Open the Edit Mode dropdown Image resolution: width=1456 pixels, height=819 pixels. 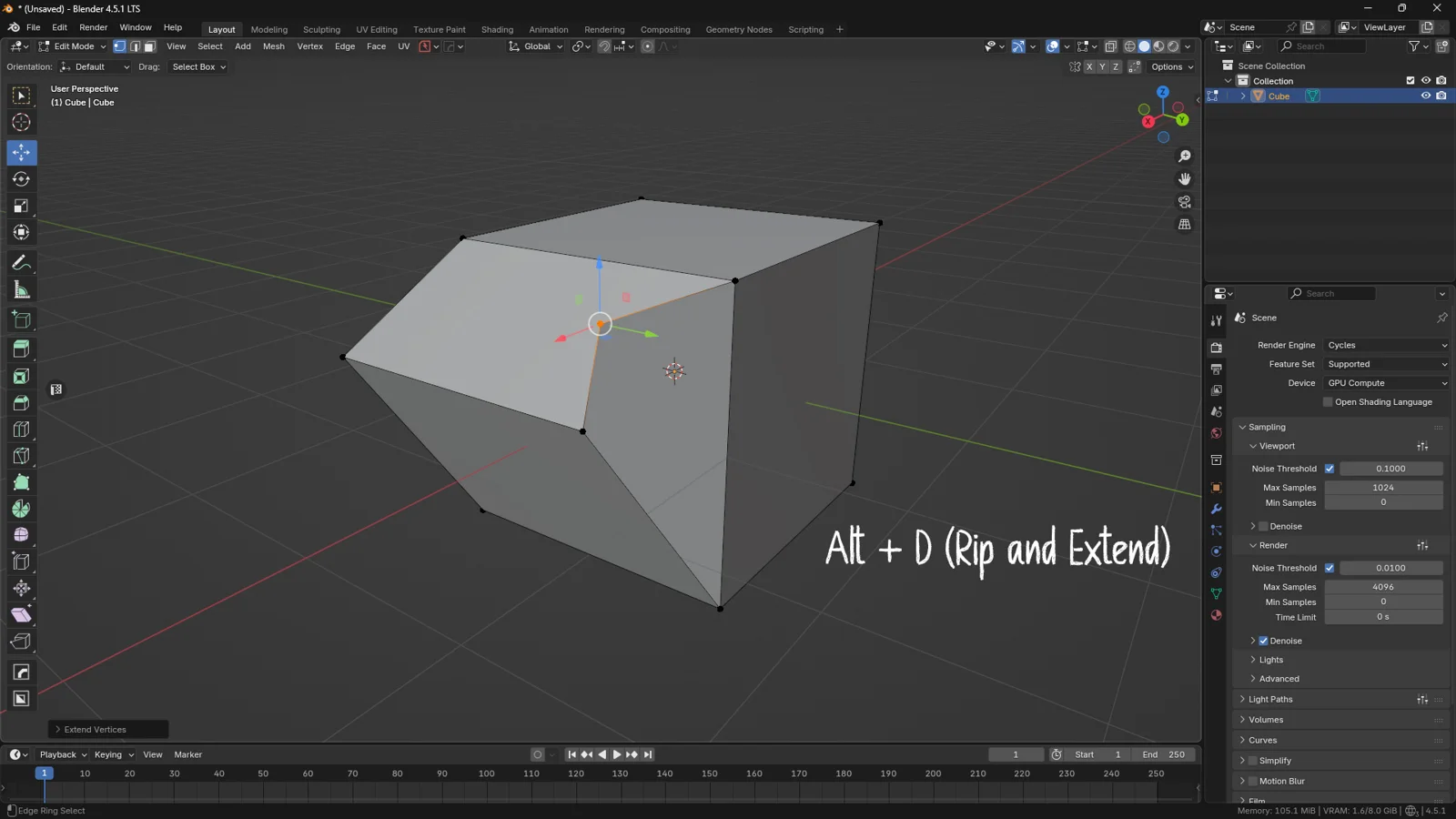click(72, 46)
